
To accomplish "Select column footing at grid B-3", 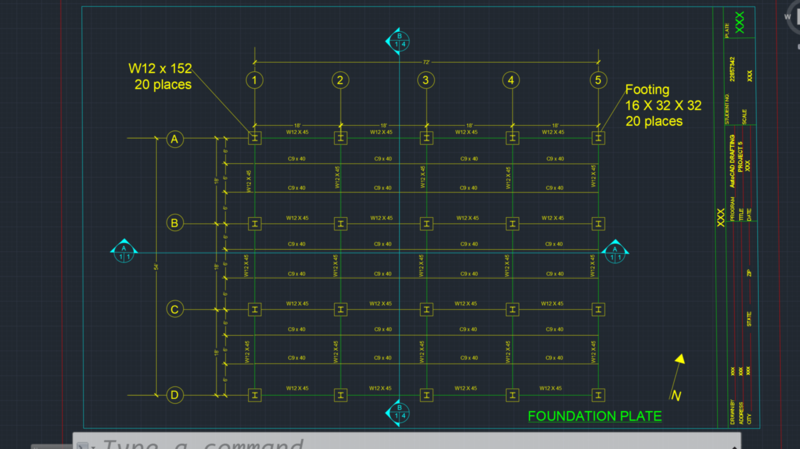I will tap(427, 223).
